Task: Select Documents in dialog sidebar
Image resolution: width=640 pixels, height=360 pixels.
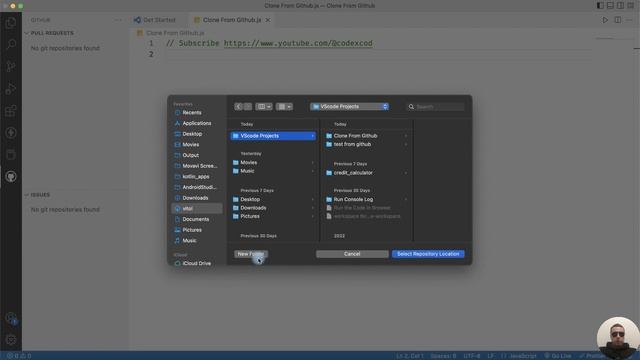Action: (197, 219)
